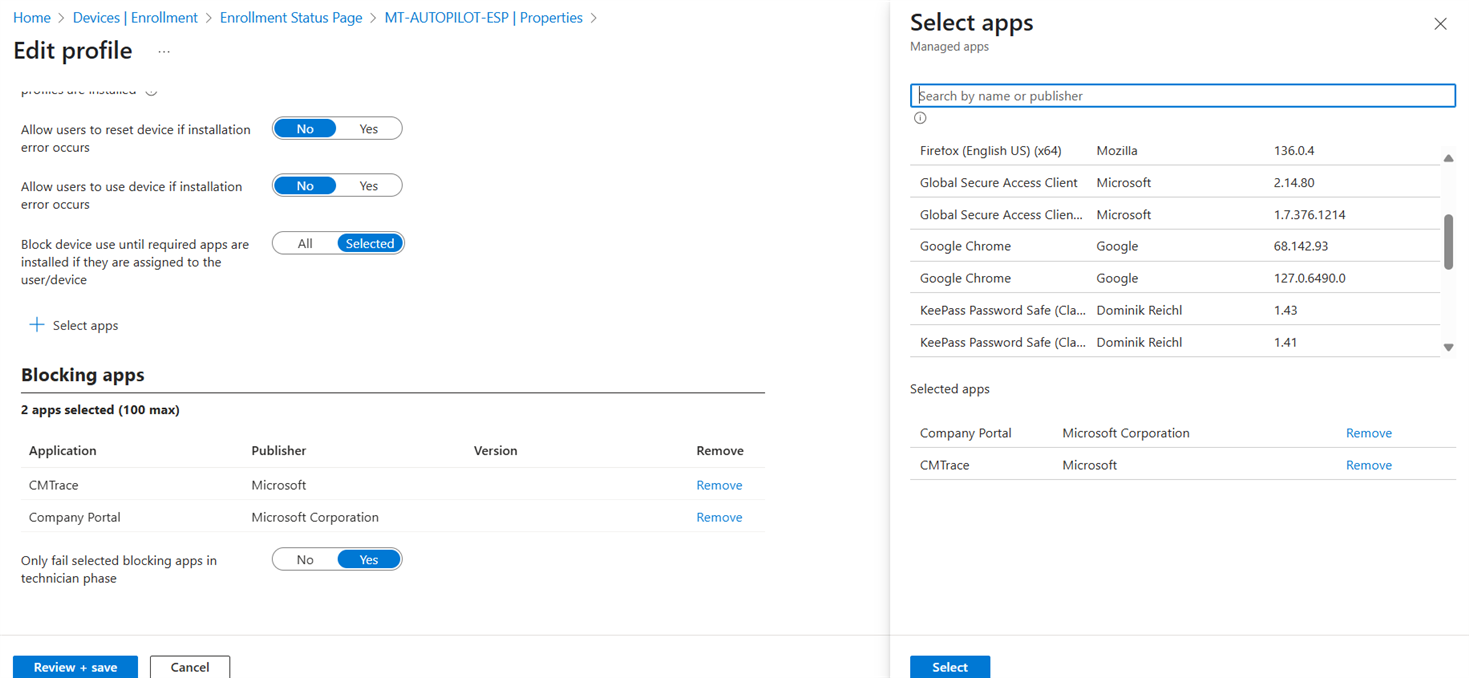Screen dimensions: 1469x678
Task: Select Global Secure Access Client version 2.14.80
Action: (x=1175, y=183)
